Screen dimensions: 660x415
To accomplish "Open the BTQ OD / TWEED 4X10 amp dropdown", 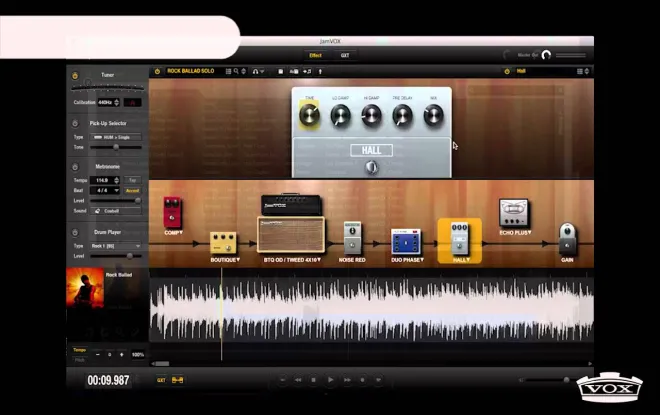I will click(319, 260).
